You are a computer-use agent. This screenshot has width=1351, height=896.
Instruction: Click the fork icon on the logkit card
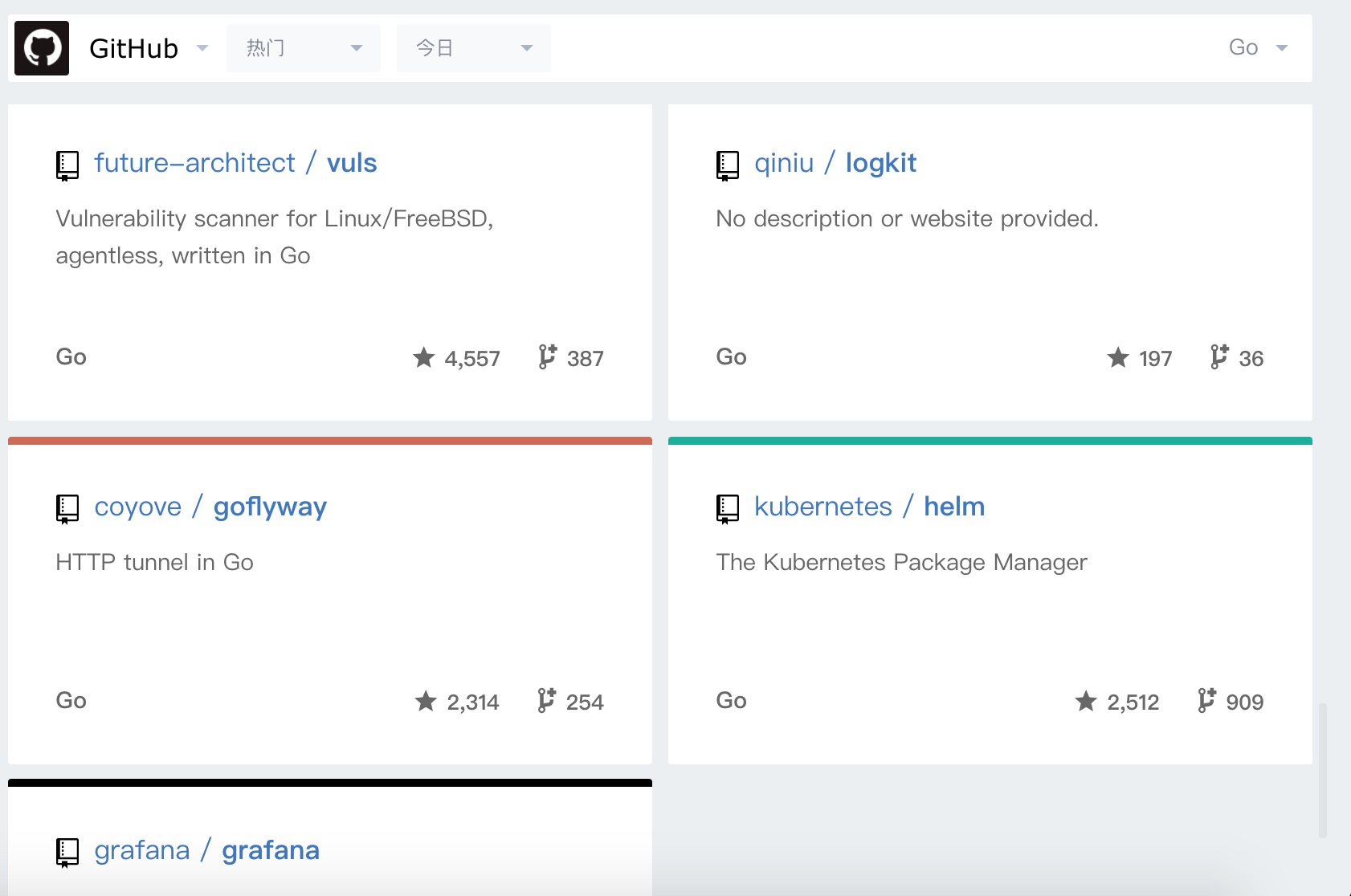point(1218,356)
